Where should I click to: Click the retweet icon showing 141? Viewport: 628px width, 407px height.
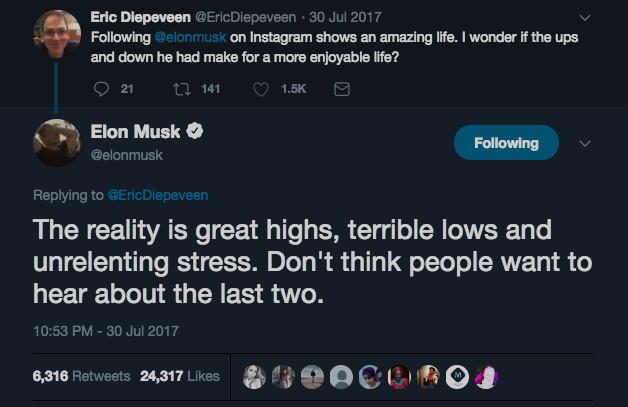click(182, 89)
